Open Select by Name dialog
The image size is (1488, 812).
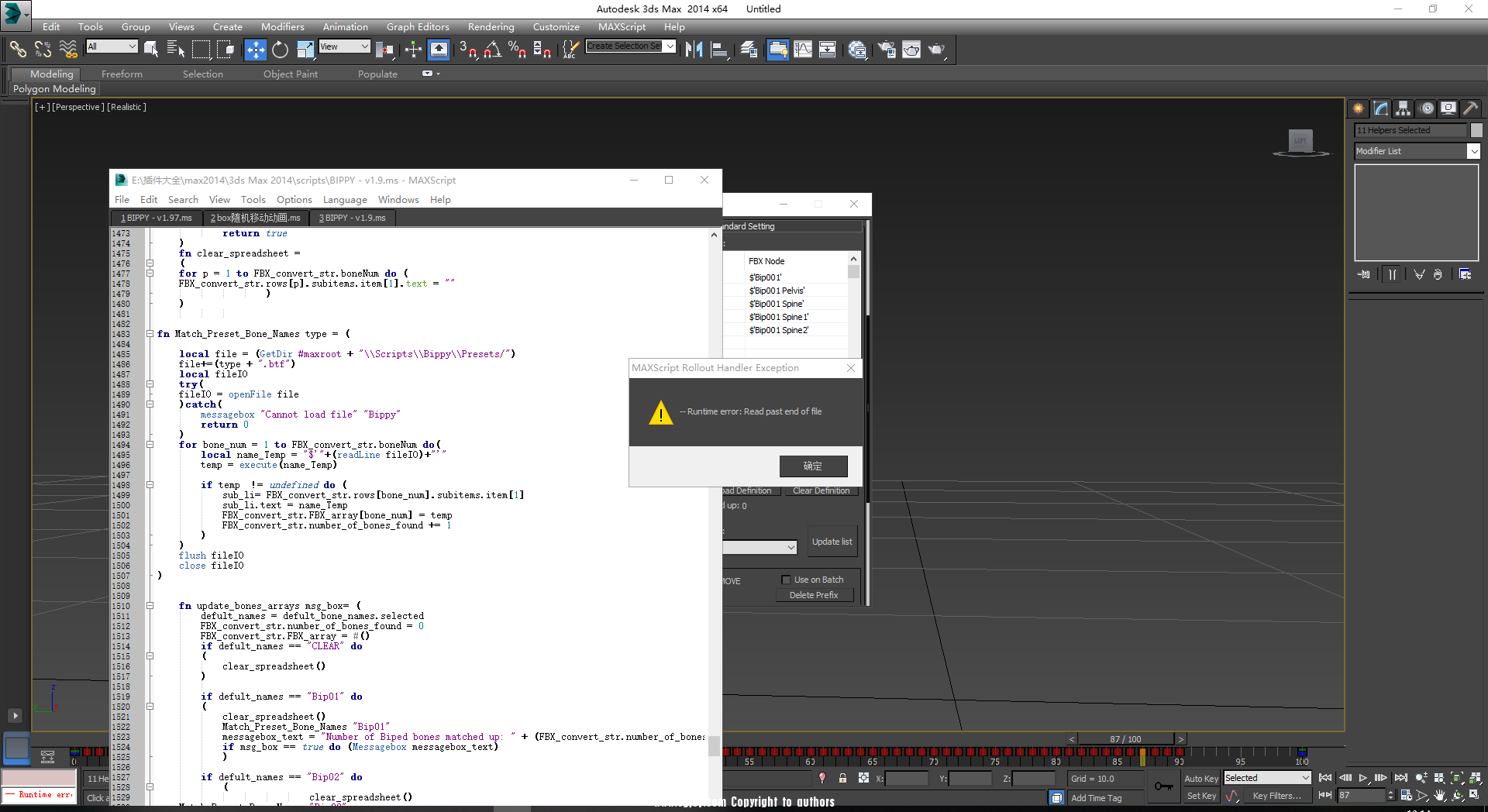(x=176, y=50)
